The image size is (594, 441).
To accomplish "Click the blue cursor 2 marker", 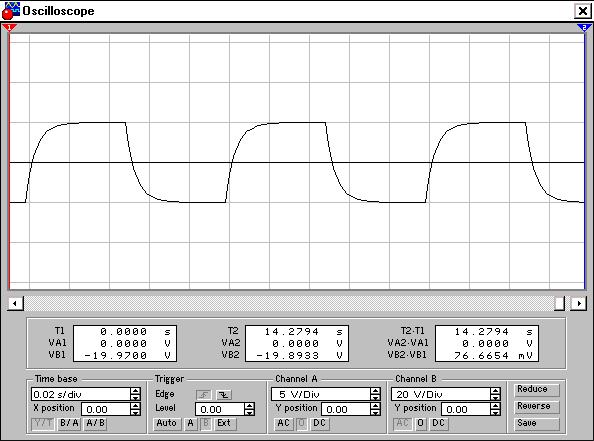I will pyautogui.click(x=584, y=27).
